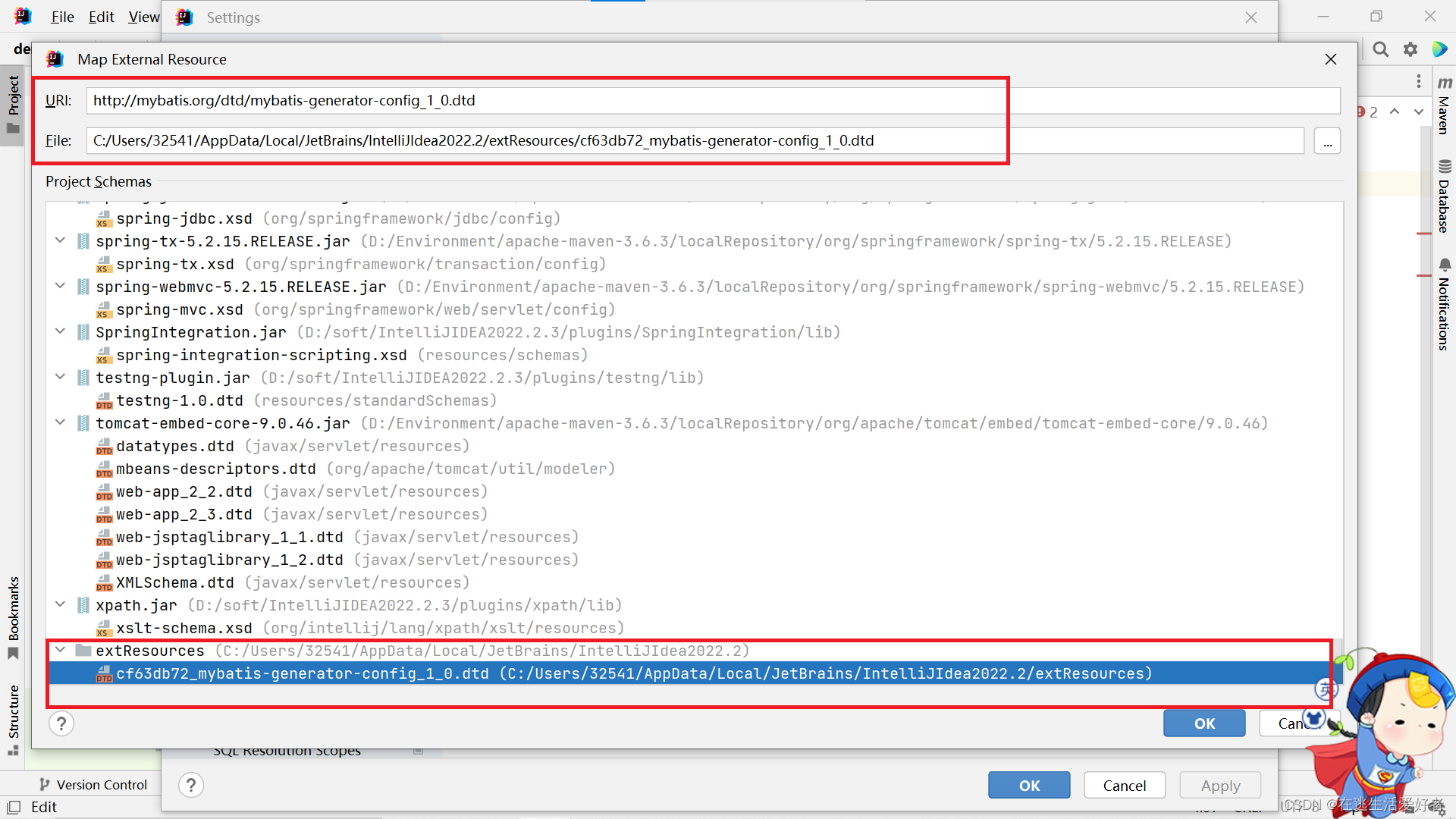The height and width of the screenshot is (819, 1456).
Task: Open IDE settings gear icon
Action: point(1410,50)
